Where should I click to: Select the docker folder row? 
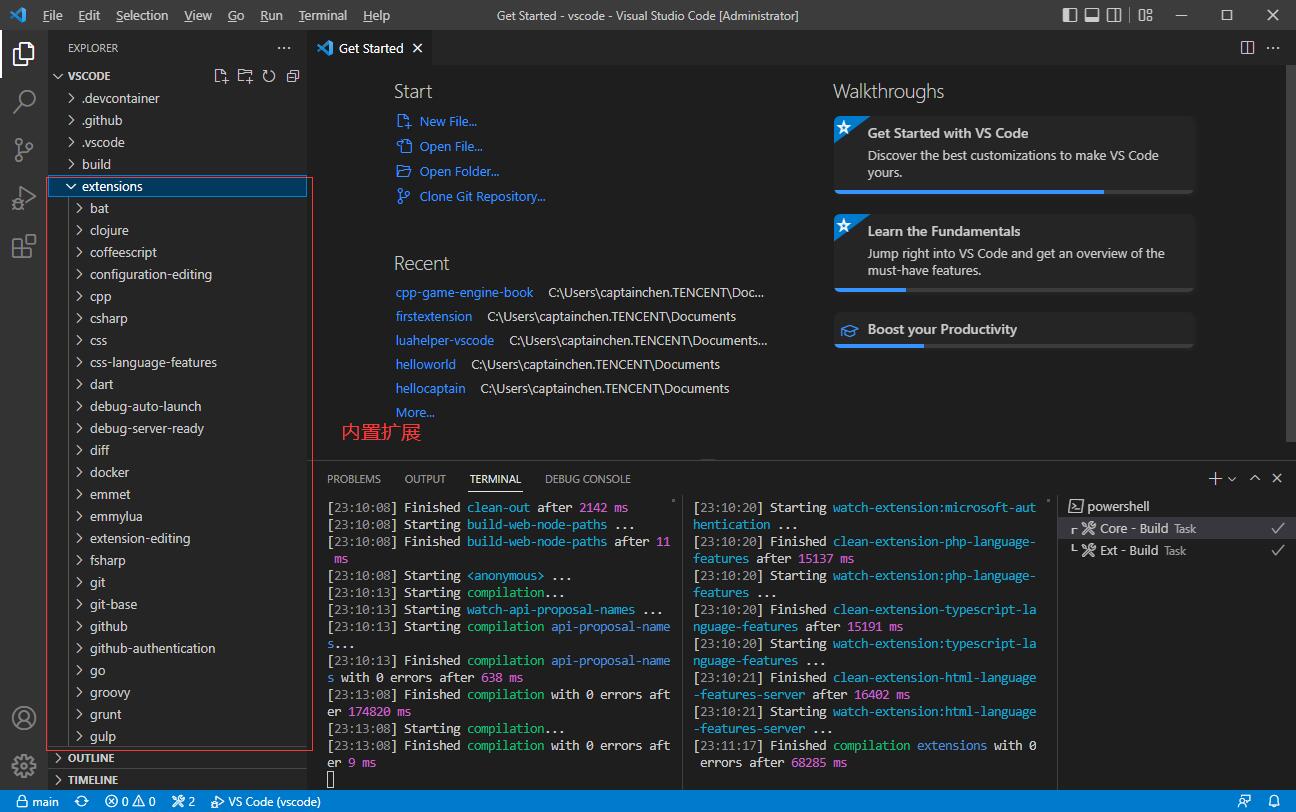(177, 472)
